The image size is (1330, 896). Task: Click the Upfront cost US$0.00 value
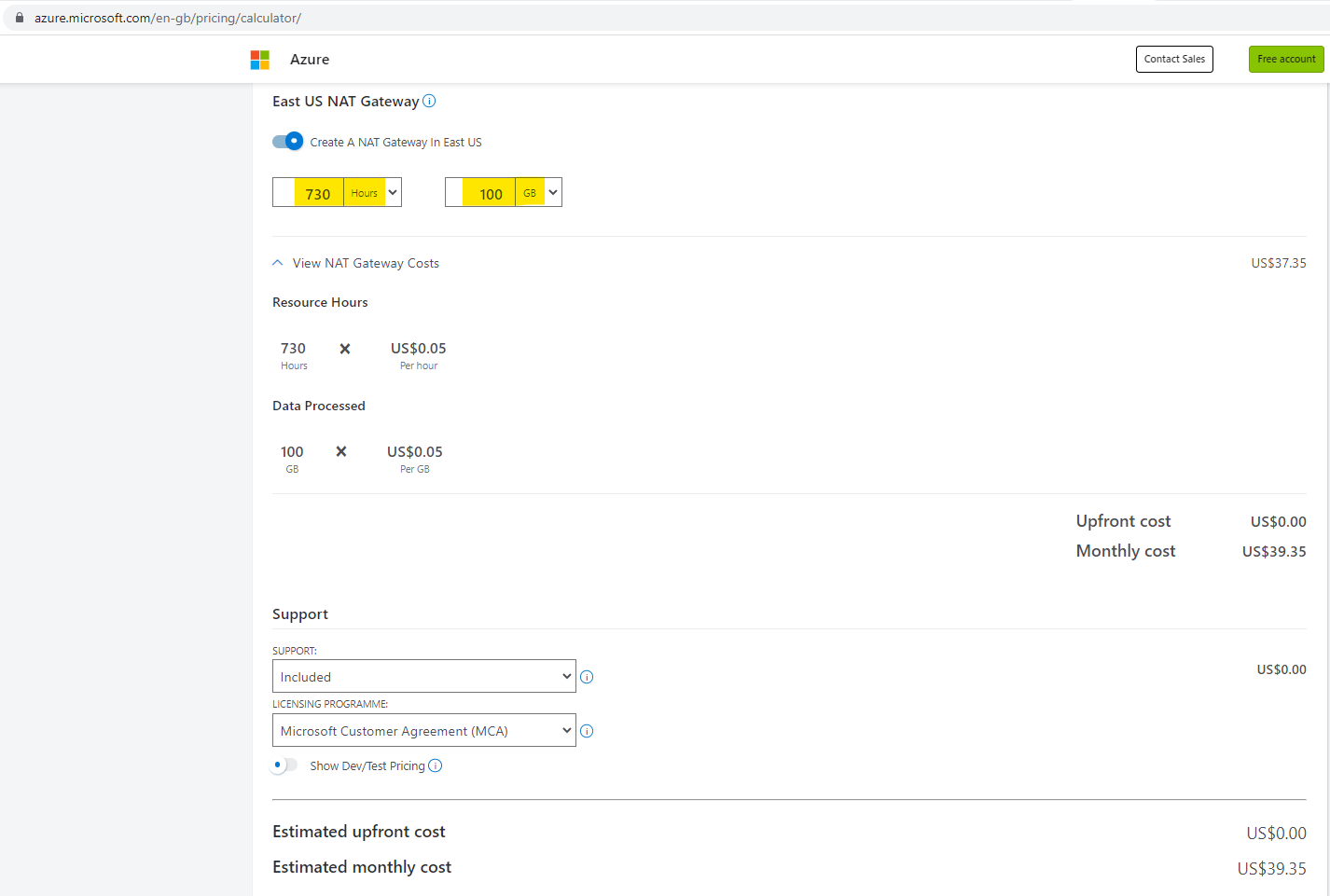click(x=1278, y=521)
